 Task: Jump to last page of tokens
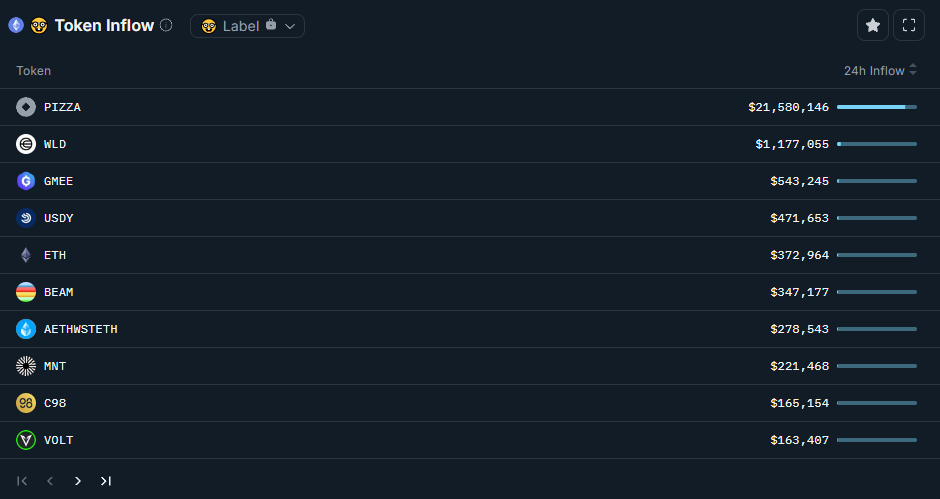click(105, 481)
